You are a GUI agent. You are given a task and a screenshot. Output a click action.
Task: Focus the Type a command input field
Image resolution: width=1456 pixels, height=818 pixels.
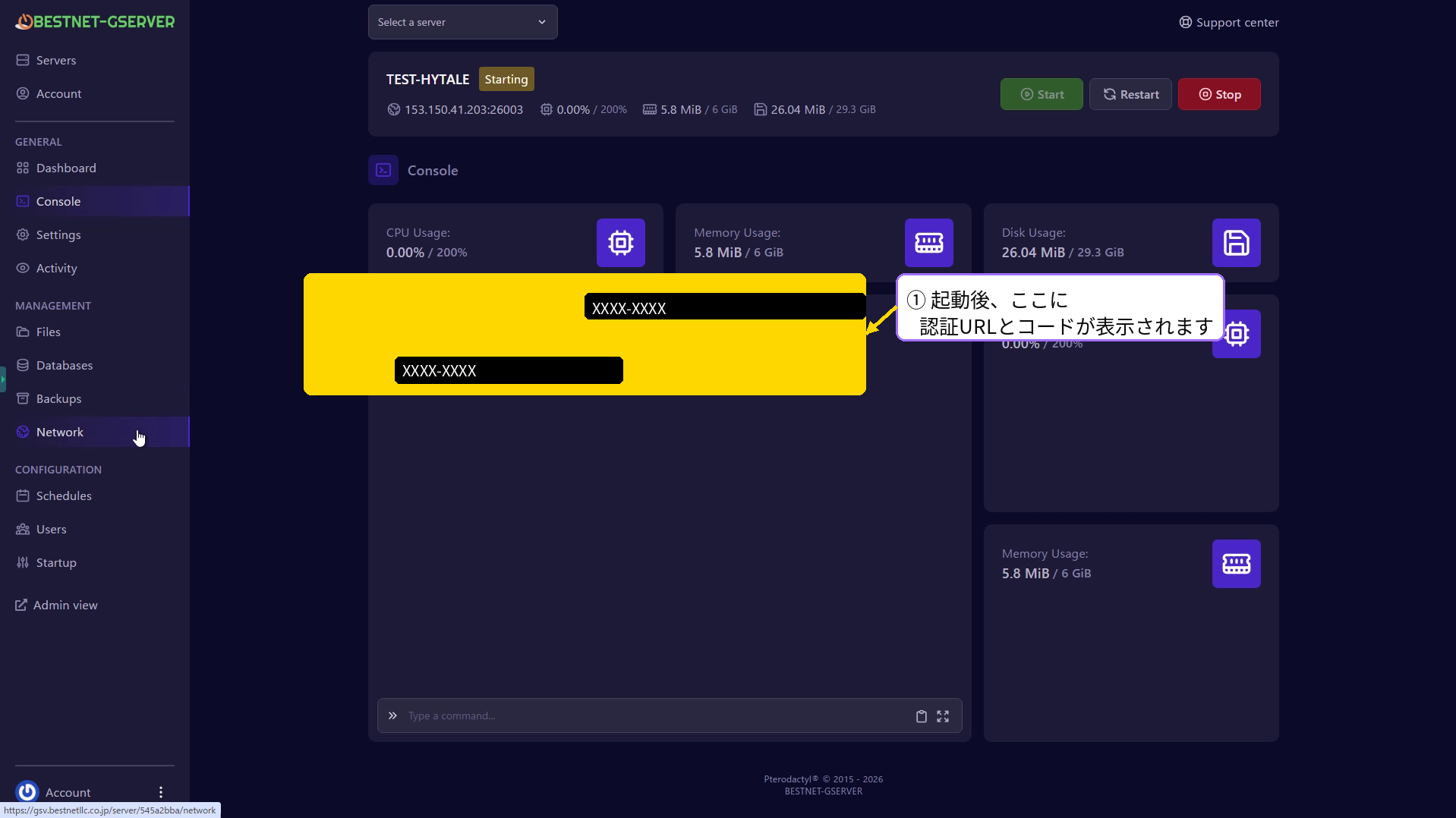pos(653,716)
